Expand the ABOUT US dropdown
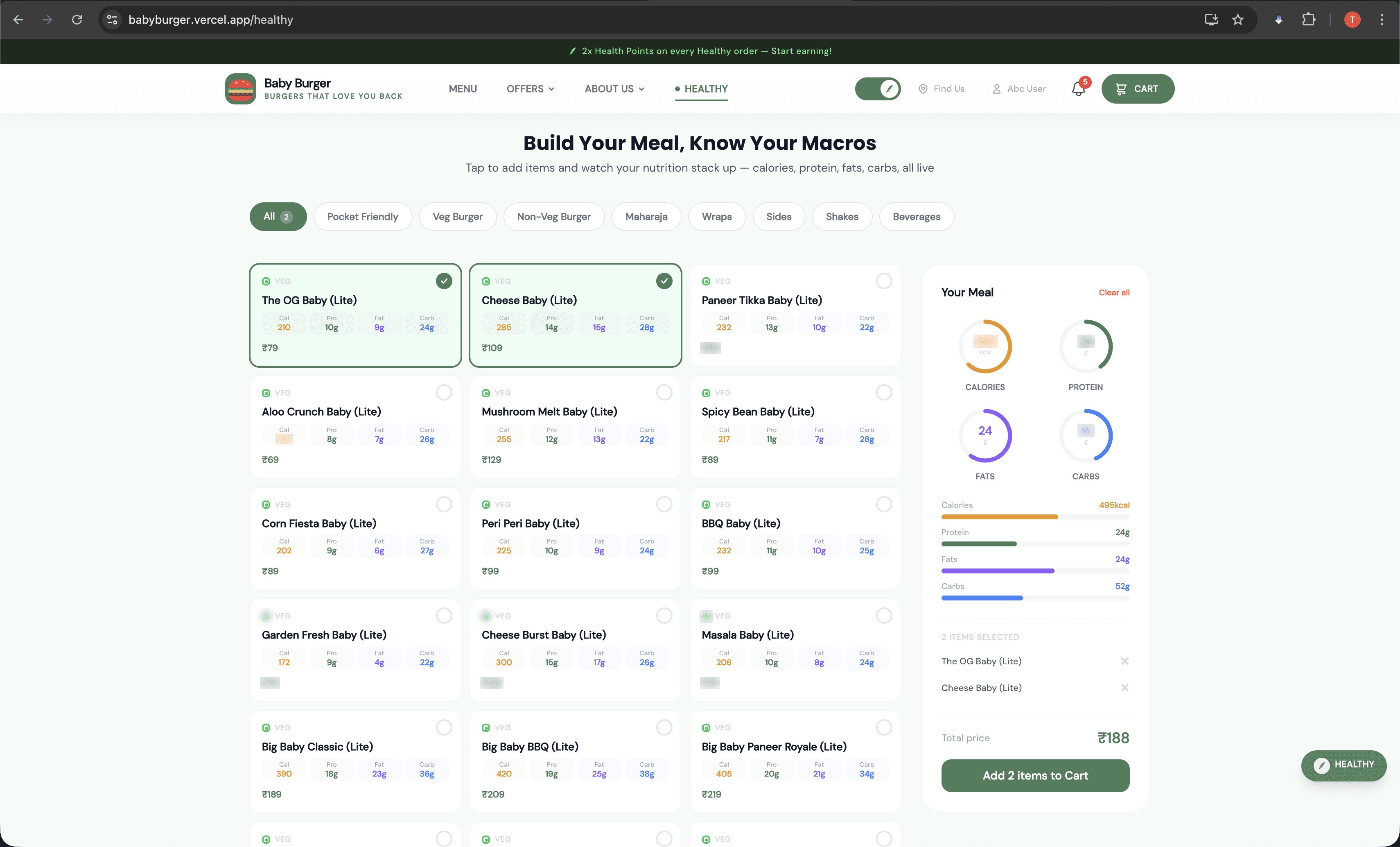 pyautogui.click(x=614, y=89)
